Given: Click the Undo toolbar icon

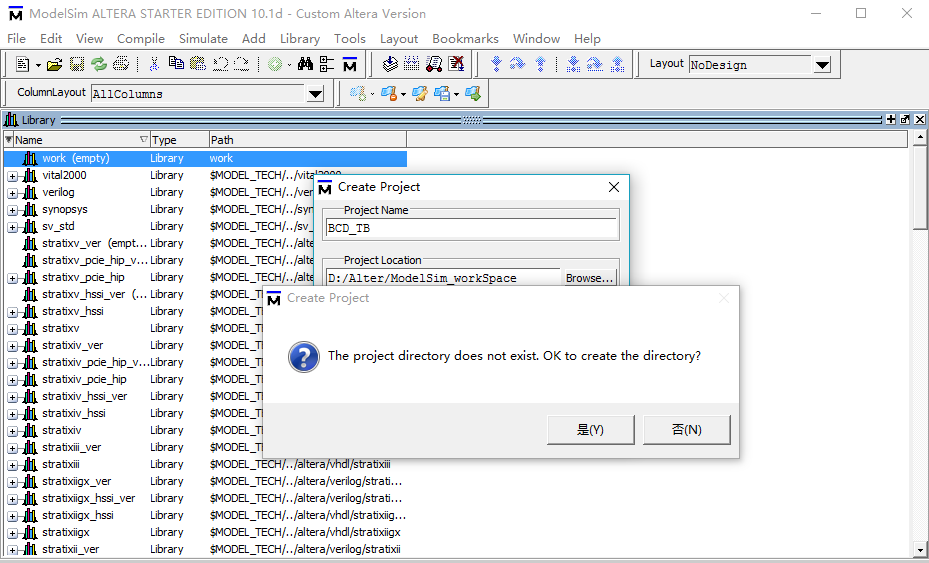Looking at the screenshot, I should pos(220,64).
